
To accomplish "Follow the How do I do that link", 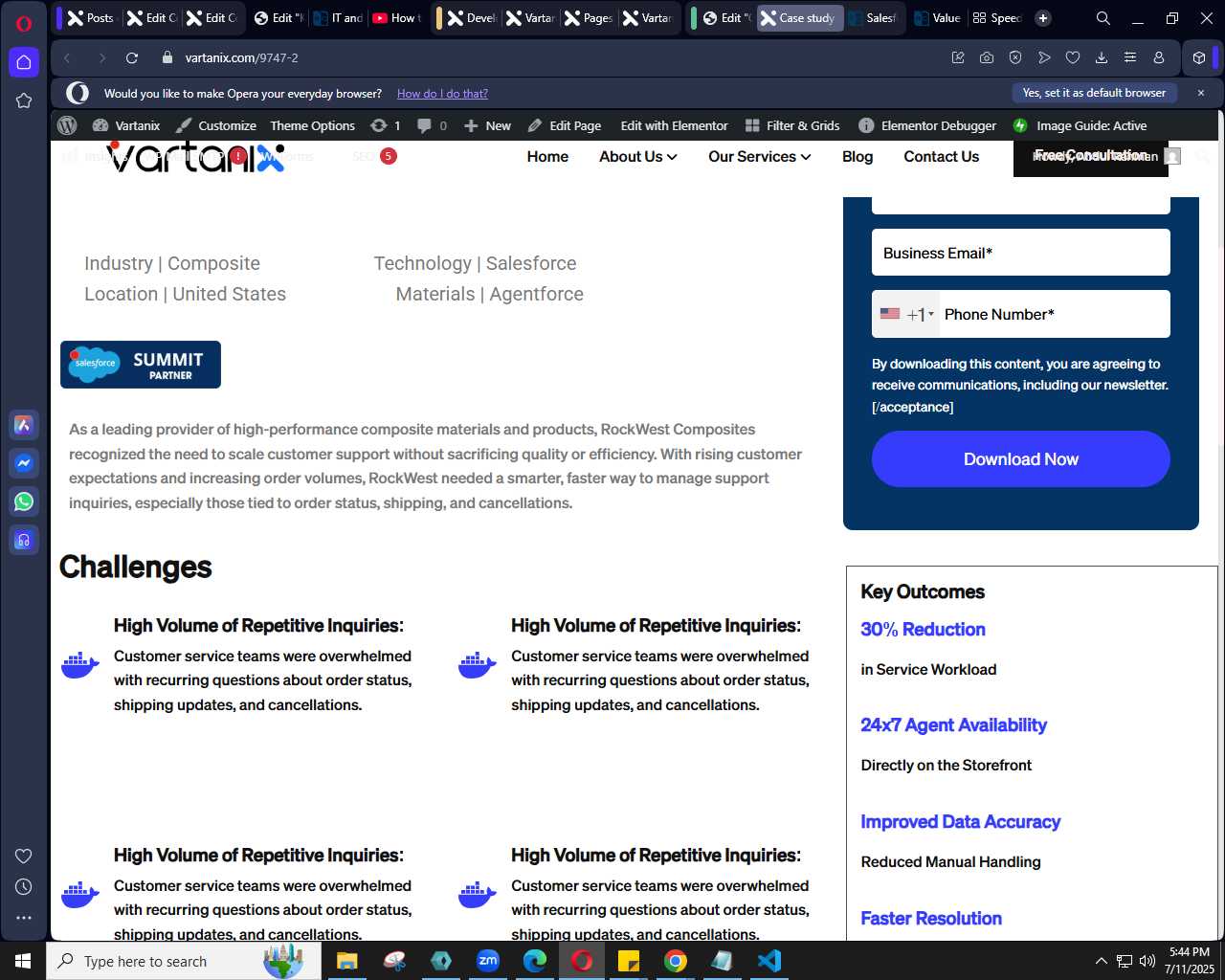I will point(442,94).
